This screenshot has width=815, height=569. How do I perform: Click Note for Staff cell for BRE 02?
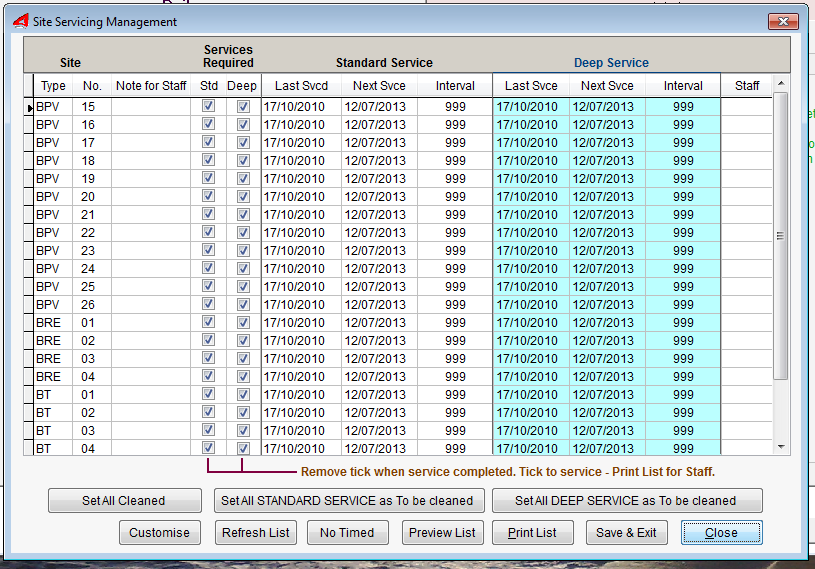pos(151,340)
